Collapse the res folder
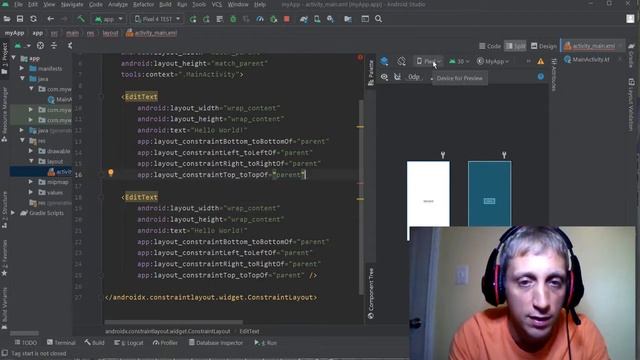This screenshot has height=360, width=640. tap(22, 140)
